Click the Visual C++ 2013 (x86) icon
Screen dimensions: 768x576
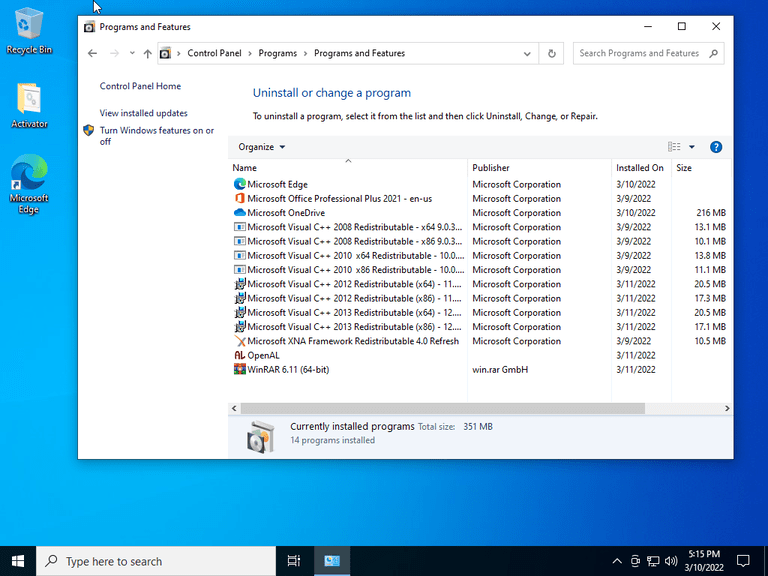point(240,326)
